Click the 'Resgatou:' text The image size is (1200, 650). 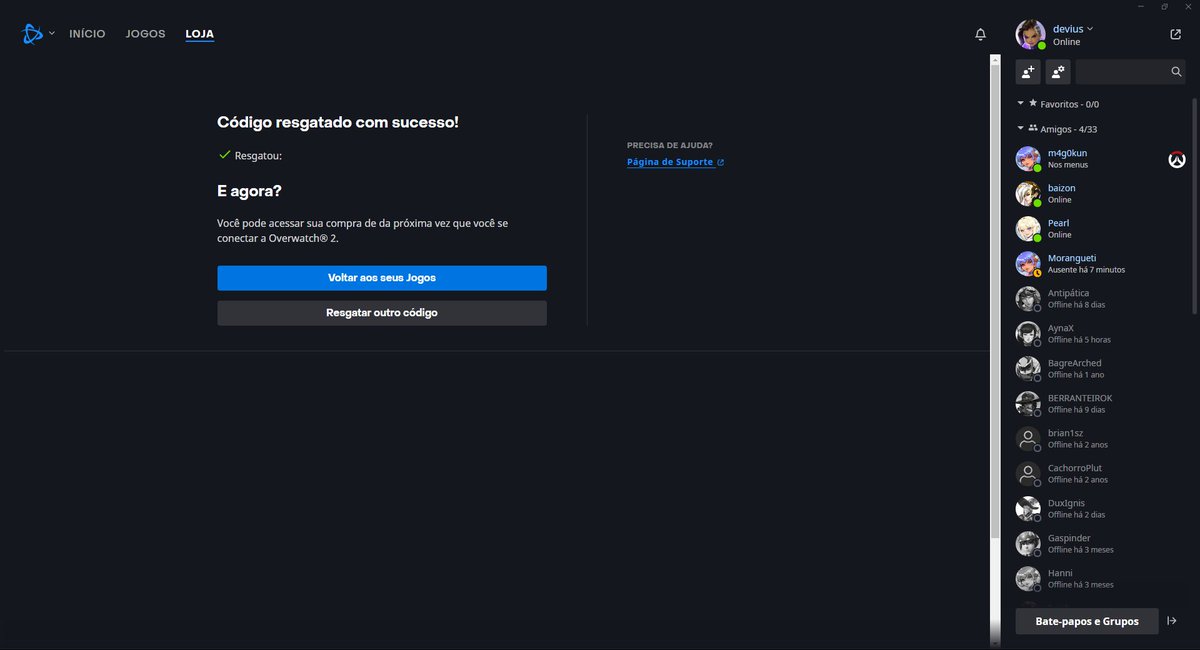pos(258,156)
